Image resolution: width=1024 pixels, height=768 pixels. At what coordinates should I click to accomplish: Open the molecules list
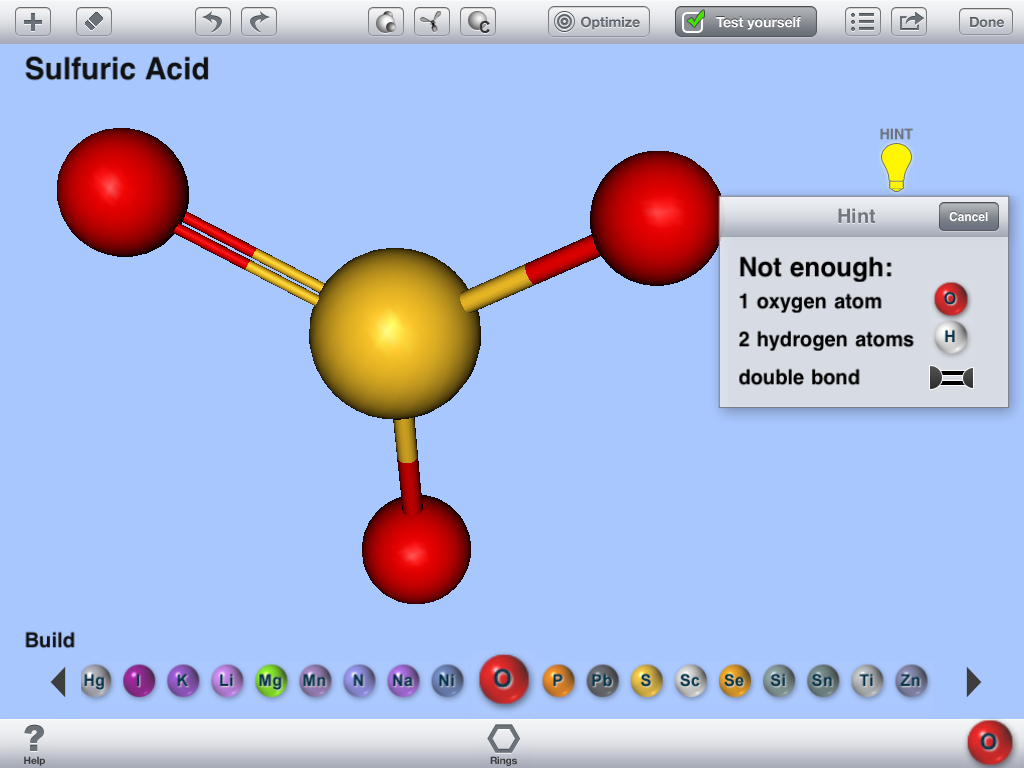(862, 21)
